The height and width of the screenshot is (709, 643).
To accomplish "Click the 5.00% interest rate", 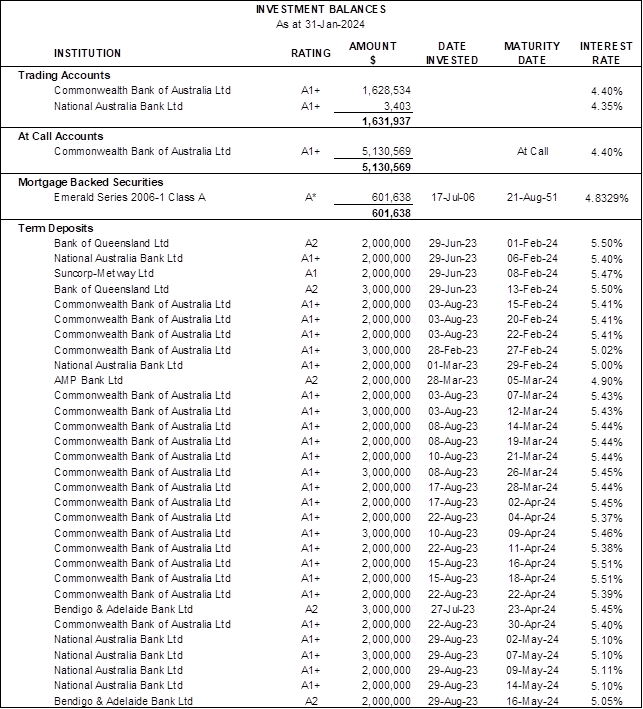I will 606,365.
